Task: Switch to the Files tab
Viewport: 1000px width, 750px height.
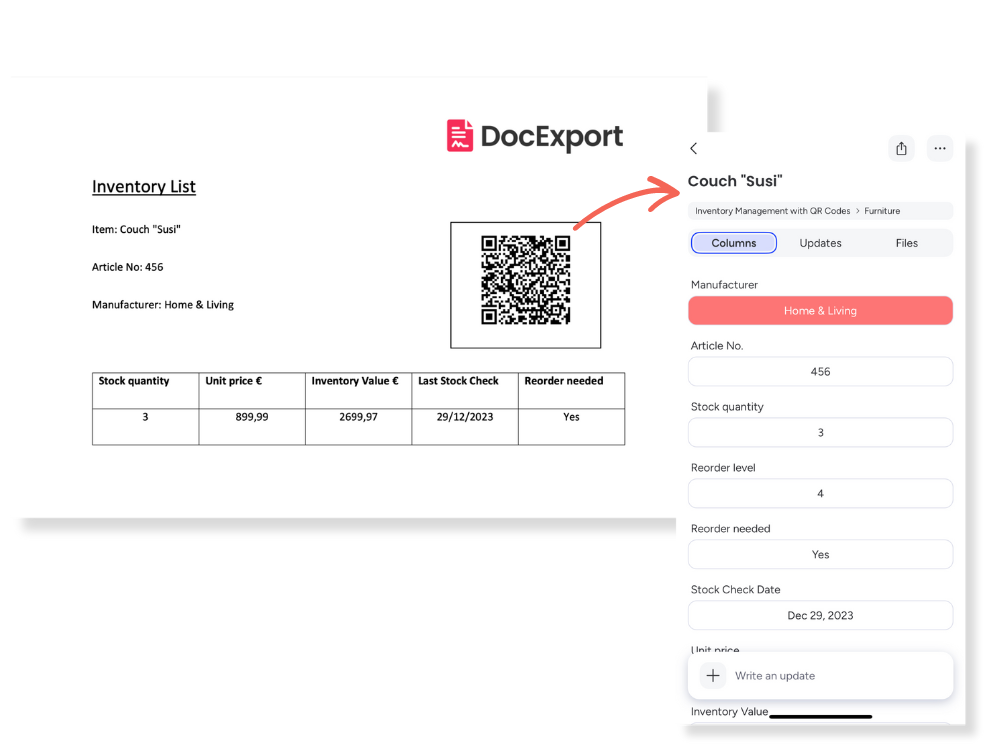Action: pyautogui.click(x=906, y=243)
